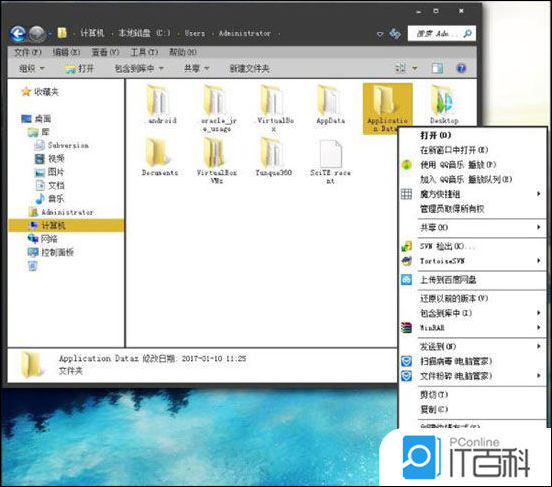The image size is (552, 487).
Task: Open the 查看(V) menu
Action: tap(105, 52)
